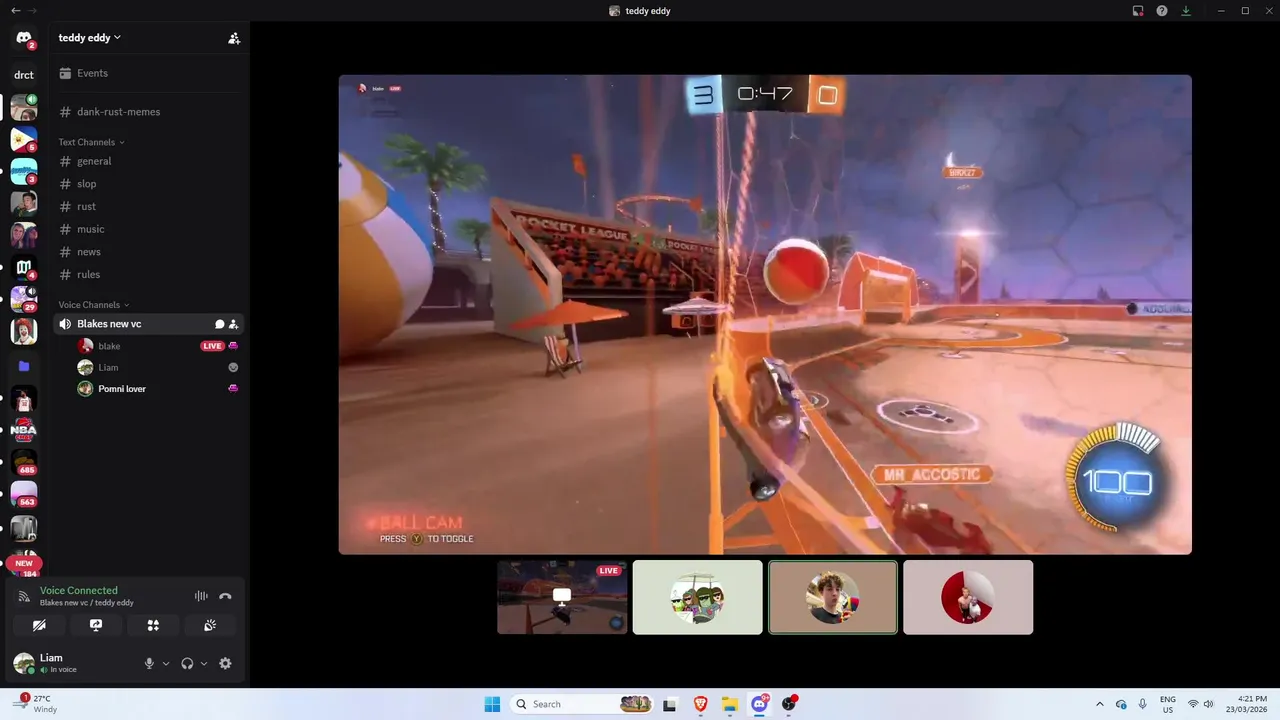
Task: Open File Explorer from taskbar
Action: tap(730, 704)
